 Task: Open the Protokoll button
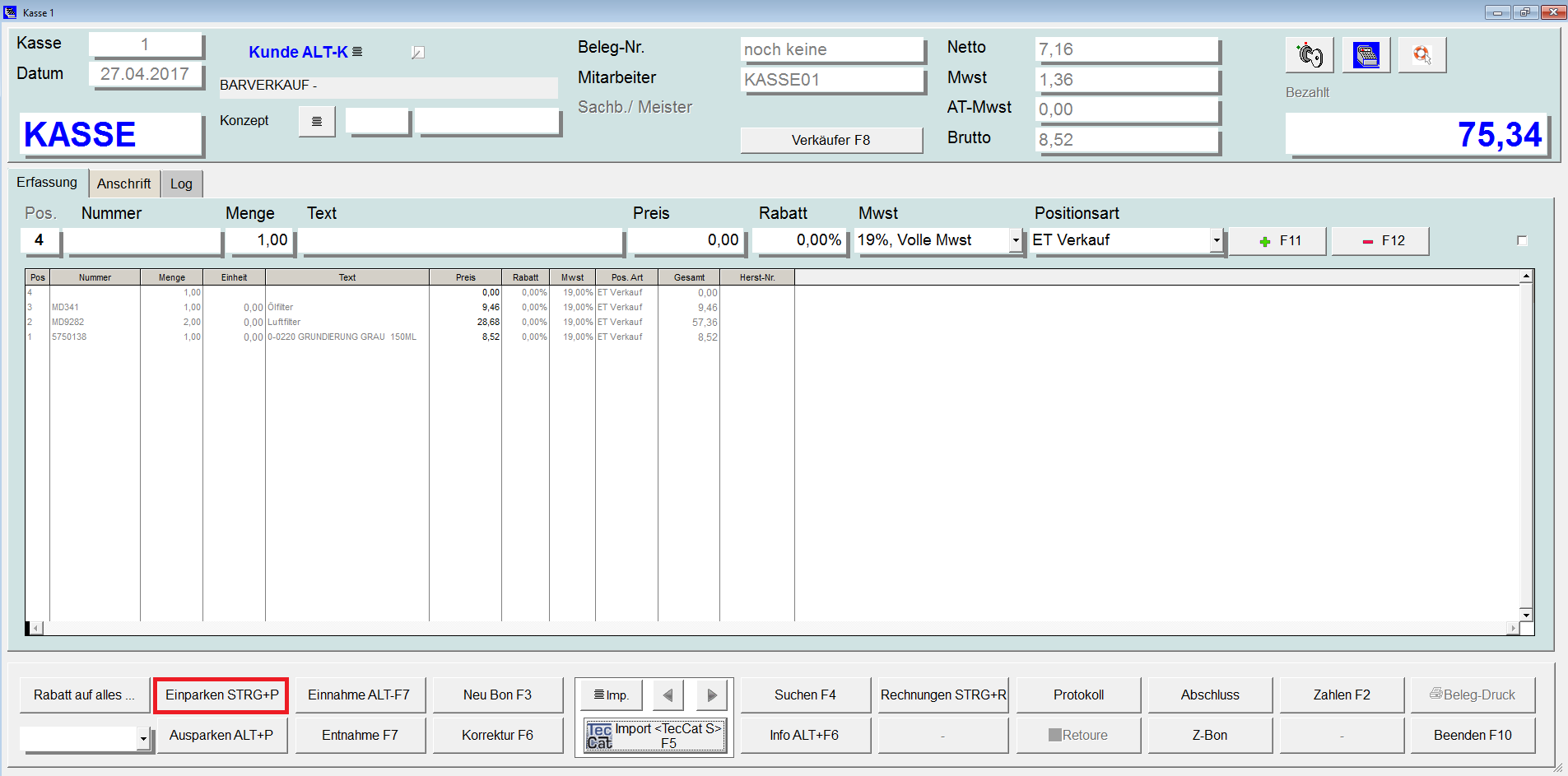coord(1078,695)
